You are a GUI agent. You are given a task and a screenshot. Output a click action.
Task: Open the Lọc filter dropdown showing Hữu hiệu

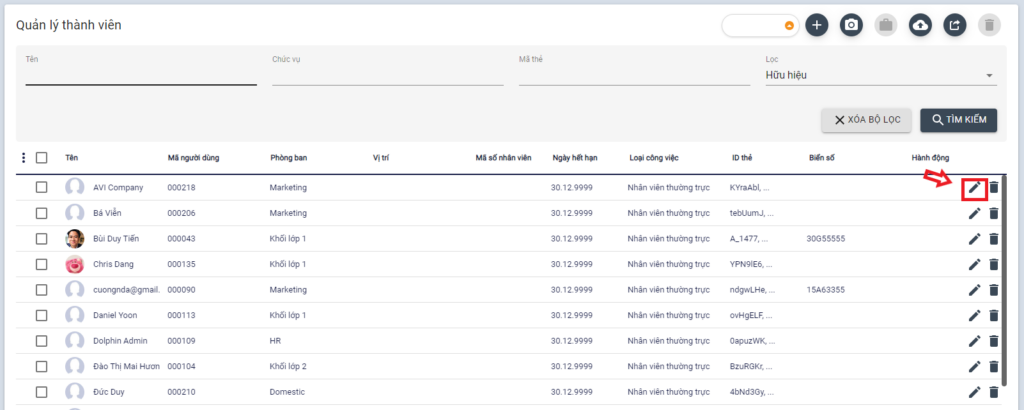click(879, 76)
